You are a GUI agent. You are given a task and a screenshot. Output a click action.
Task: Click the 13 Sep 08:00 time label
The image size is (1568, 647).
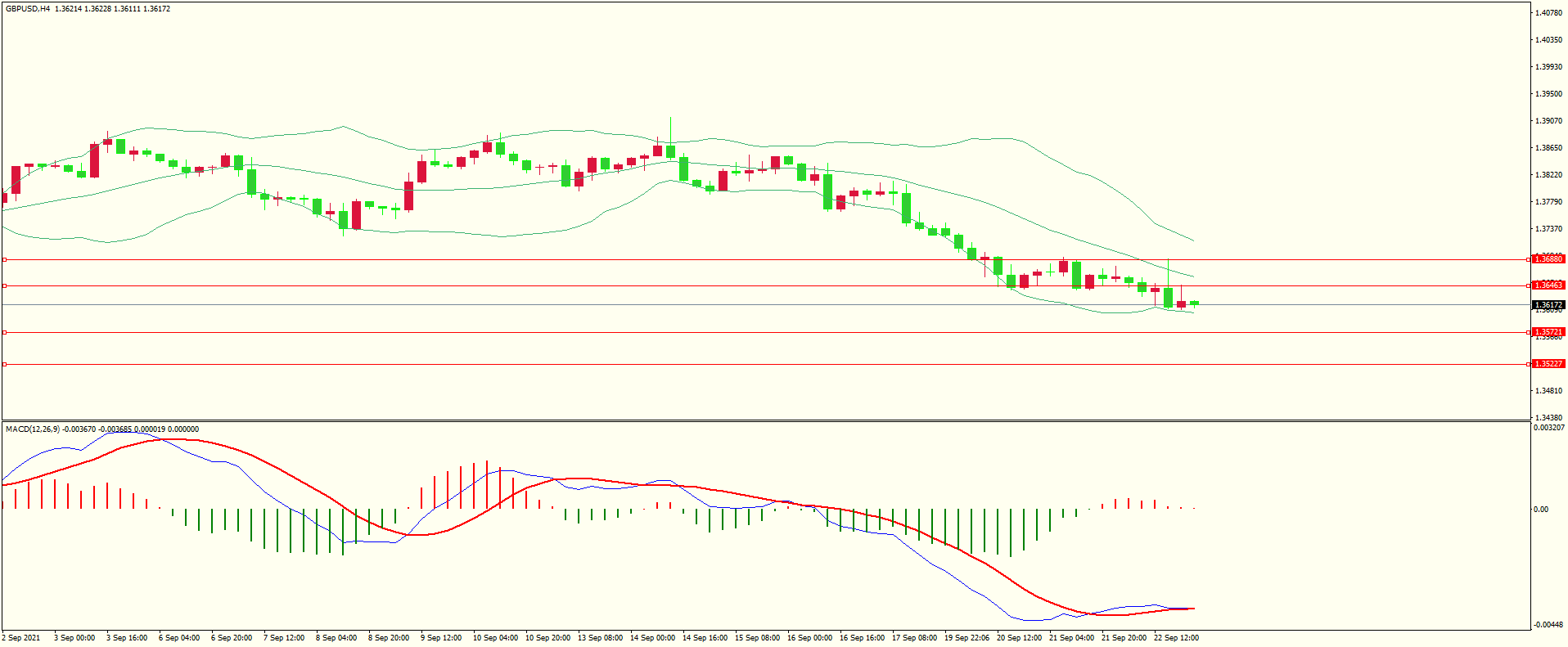[x=600, y=638]
